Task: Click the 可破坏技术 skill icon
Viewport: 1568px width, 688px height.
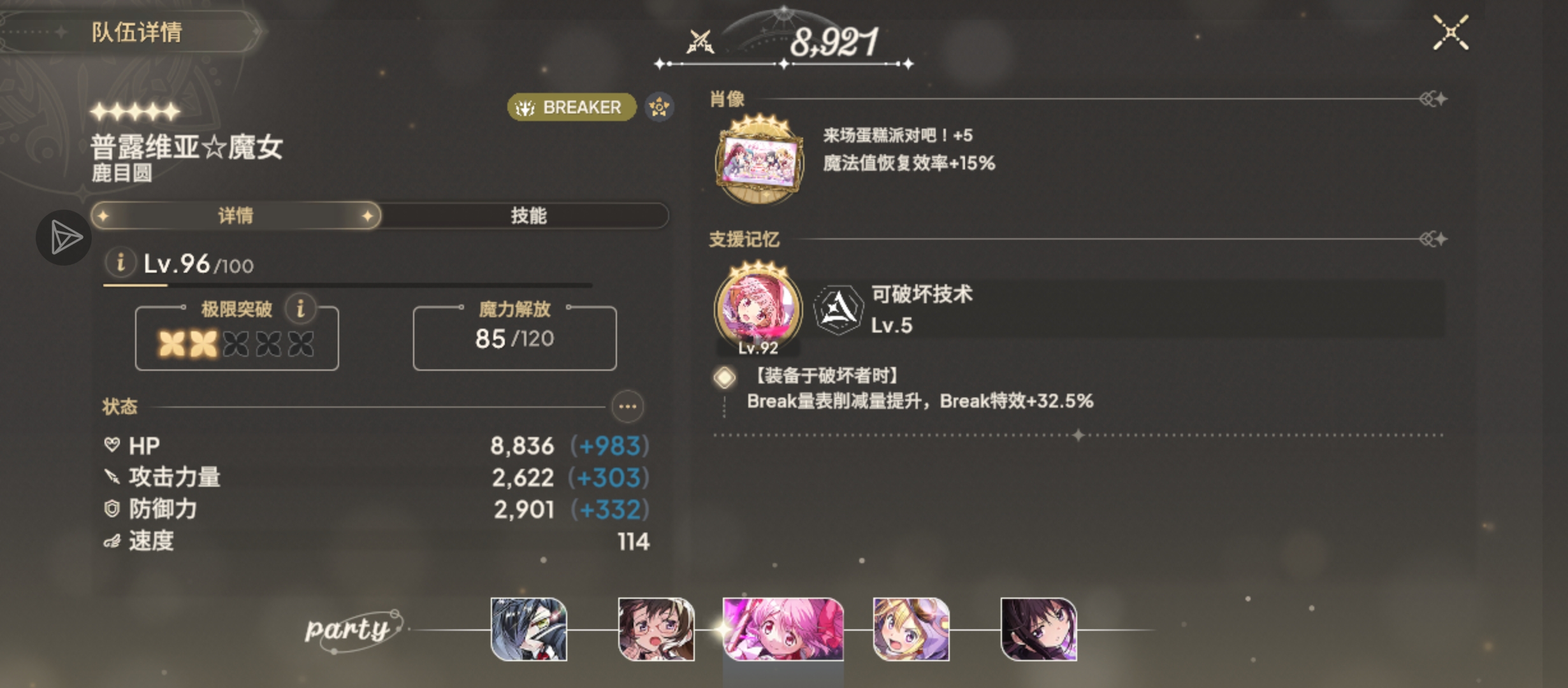Action: (x=838, y=310)
